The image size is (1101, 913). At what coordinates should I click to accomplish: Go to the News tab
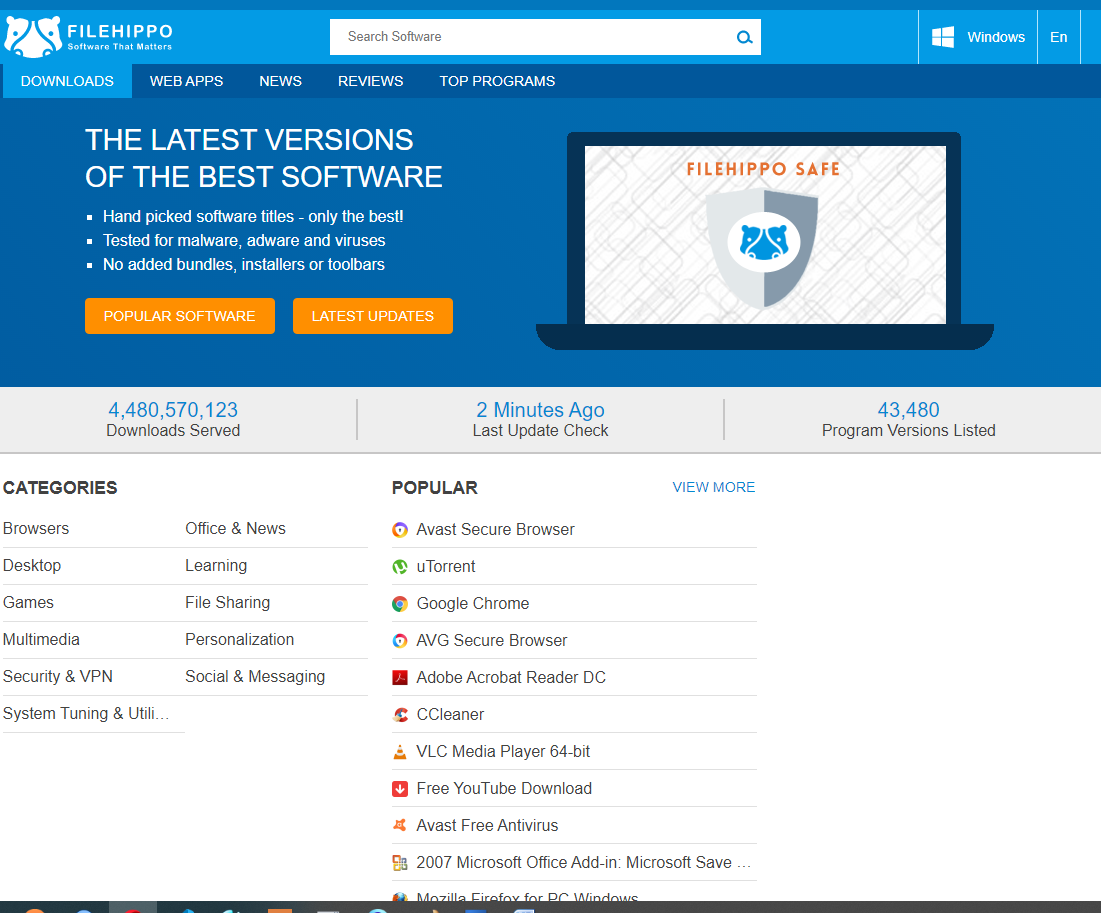pos(280,81)
